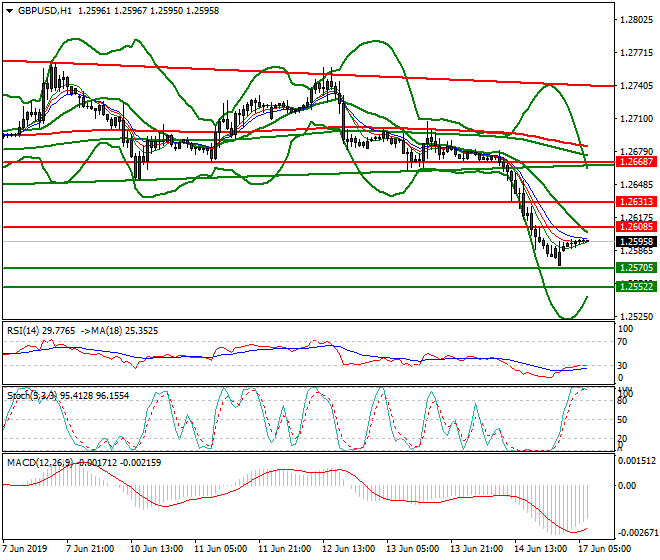The height and width of the screenshot is (560, 660).
Task: Select the 1.26687 red price level label
Action: [636, 161]
